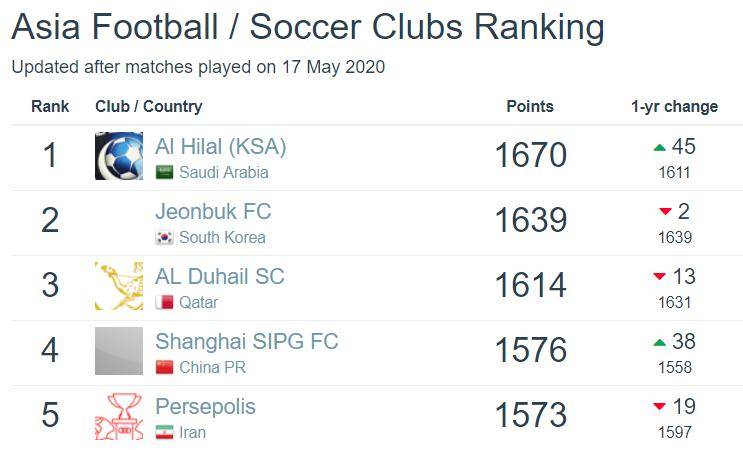Click the green up arrow beside 45
The width and height of the screenshot is (743, 450).
(x=660, y=148)
